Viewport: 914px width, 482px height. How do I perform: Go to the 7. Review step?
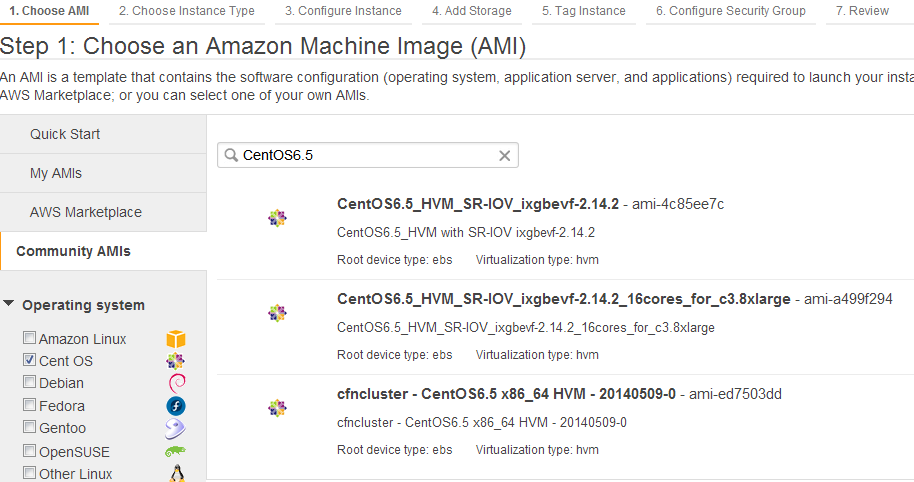tap(862, 11)
